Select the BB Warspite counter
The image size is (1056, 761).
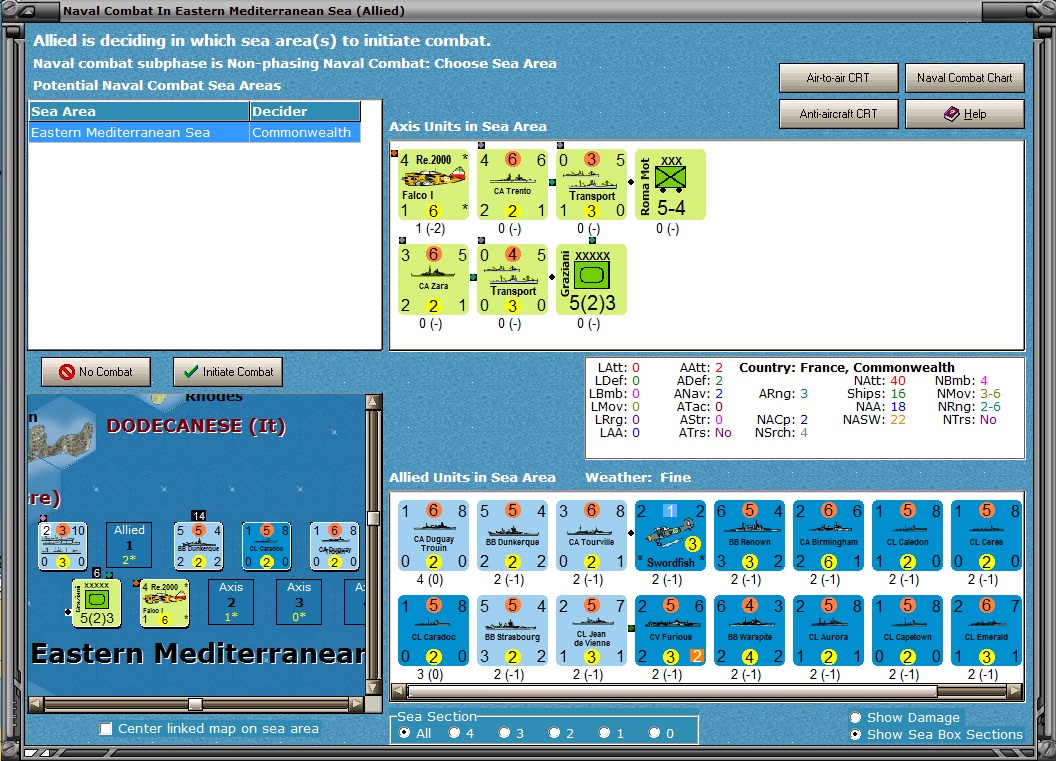pos(750,630)
